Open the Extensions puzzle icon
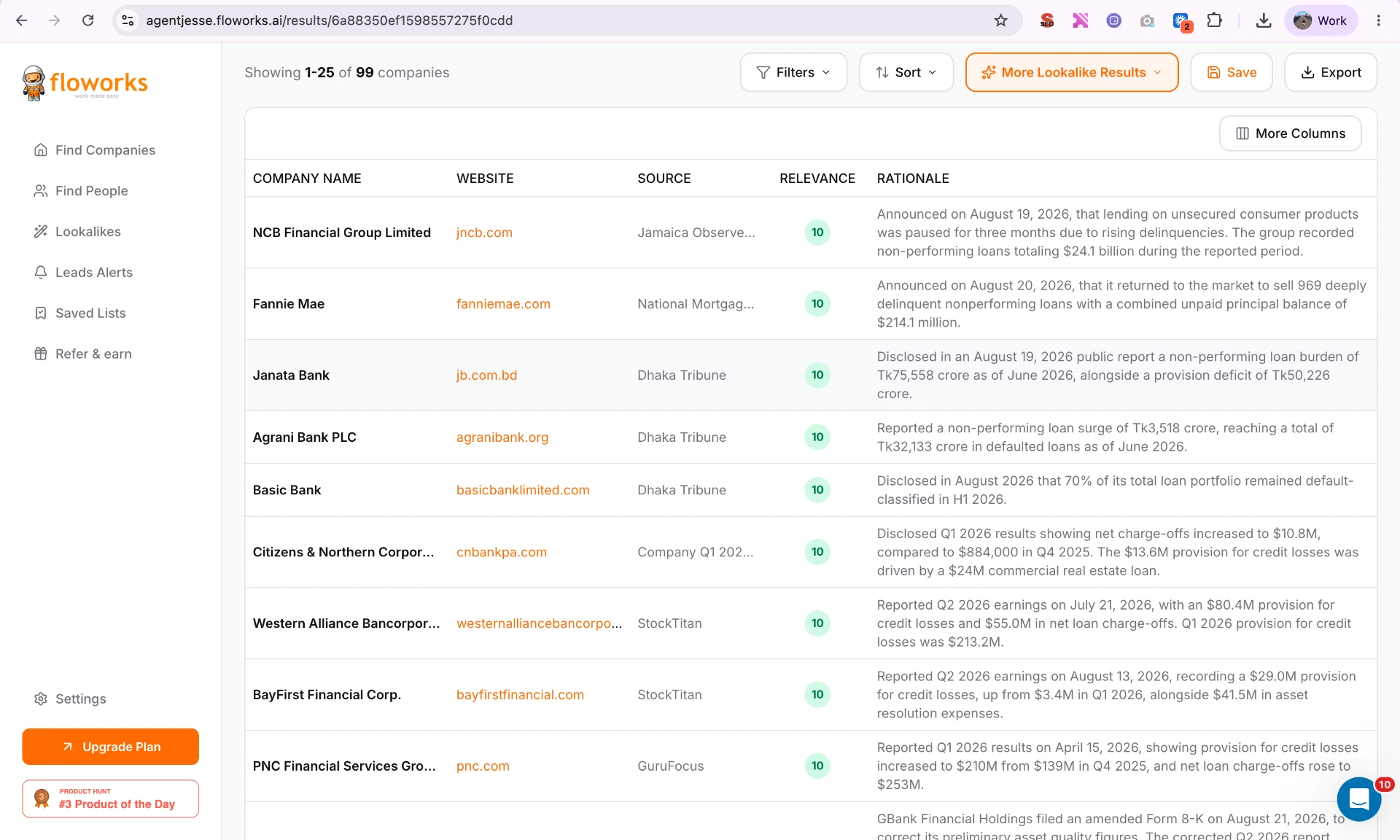The image size is (1400, 840). coord(1215,20)
